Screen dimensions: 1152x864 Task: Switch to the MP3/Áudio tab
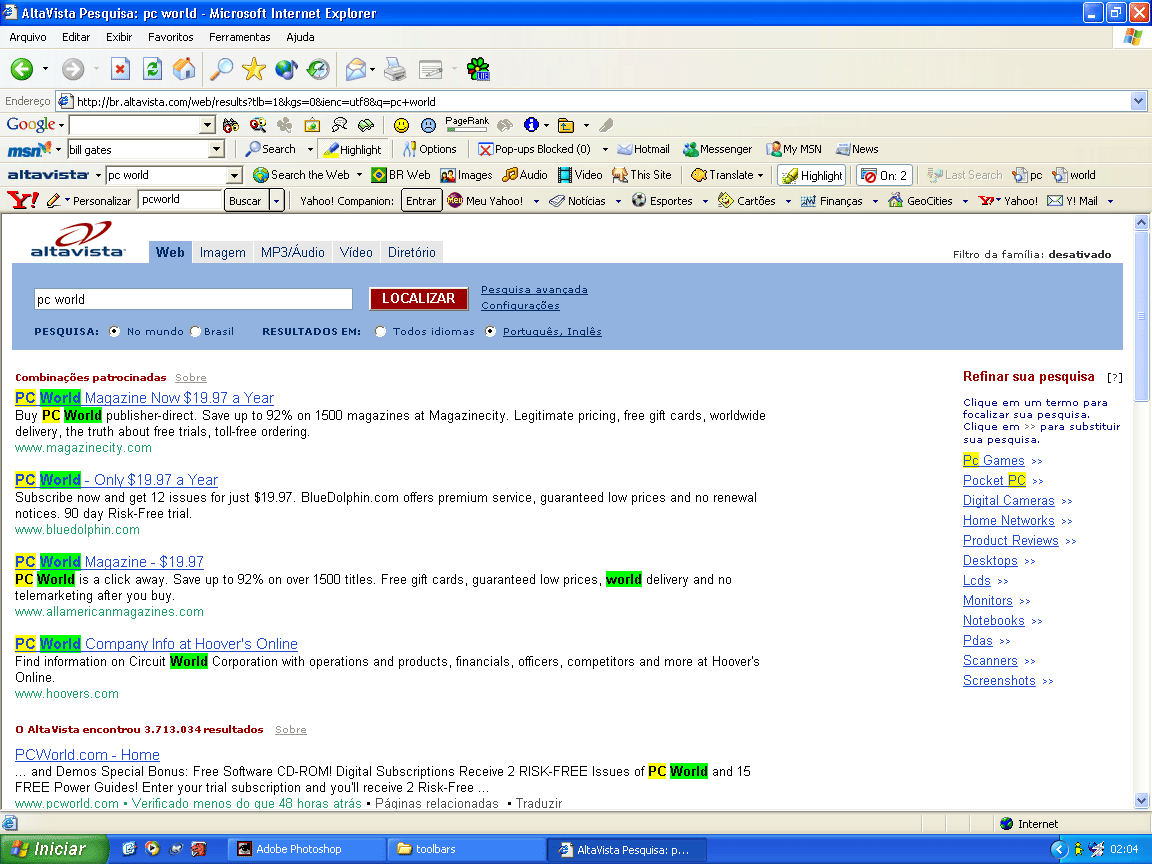pos(292,252)
